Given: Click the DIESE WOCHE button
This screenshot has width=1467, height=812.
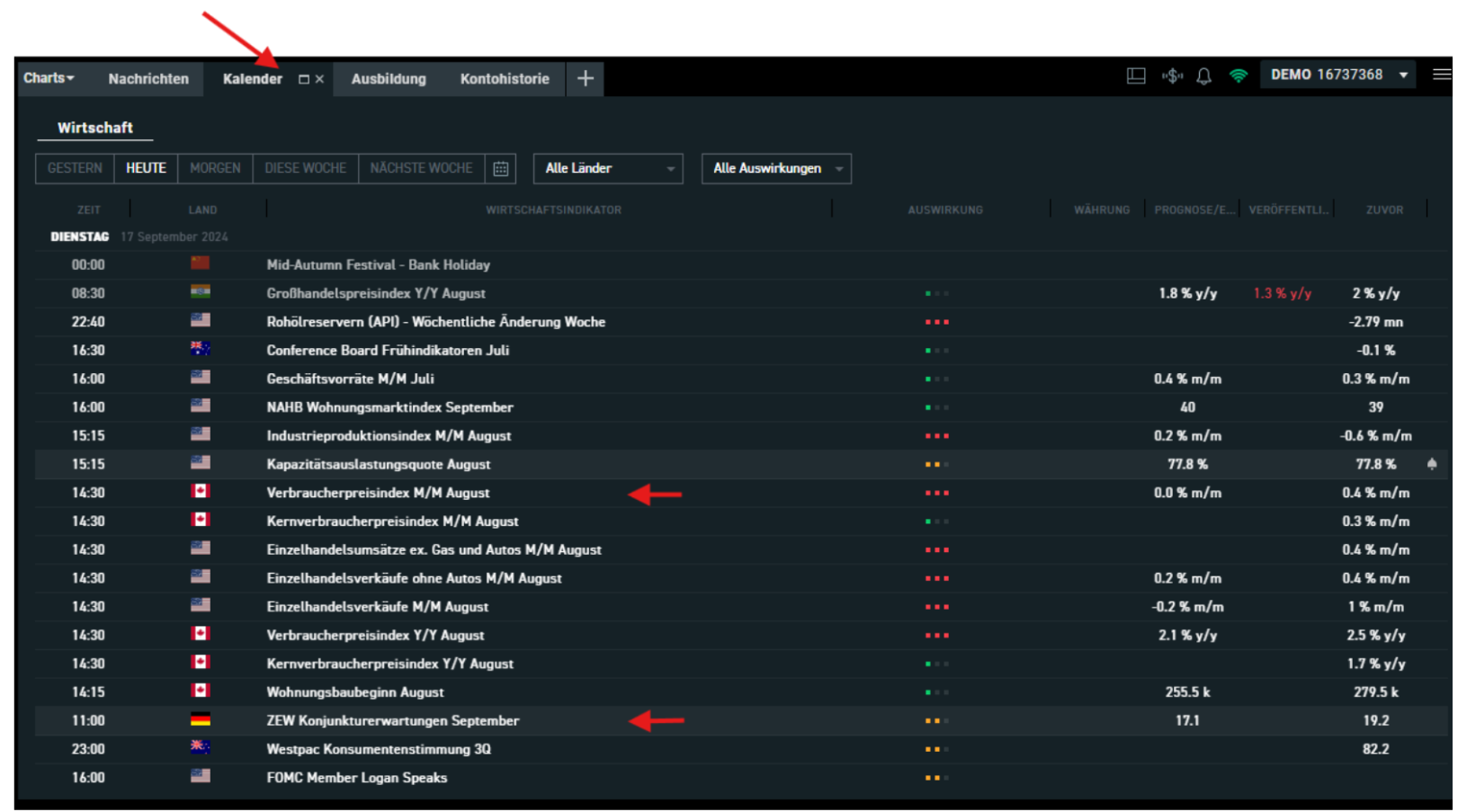Looking at the screenshot, I should [x=305, y=168].
